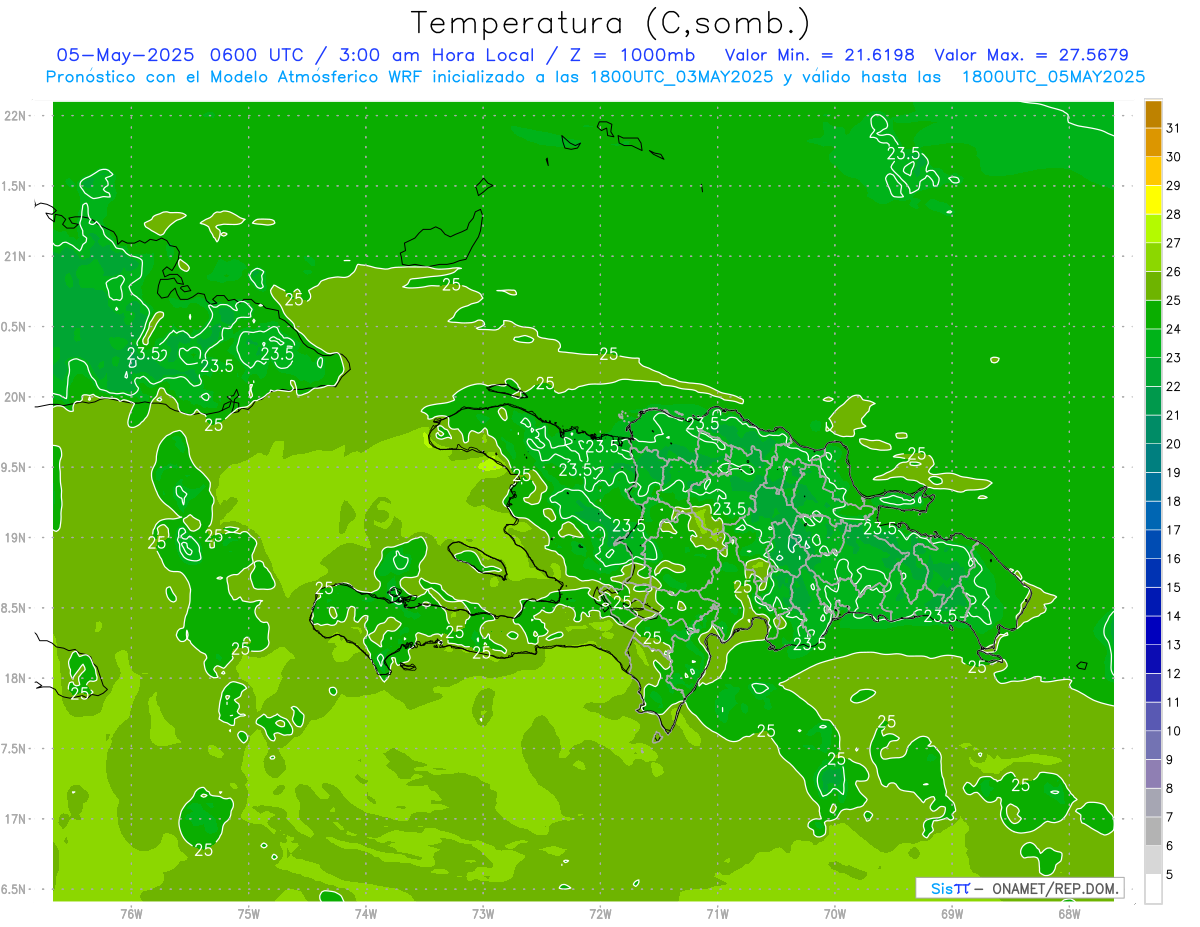Click the '0.5N' latitude axis label
Screen dimensions: 1200x927
click(15, 327)
